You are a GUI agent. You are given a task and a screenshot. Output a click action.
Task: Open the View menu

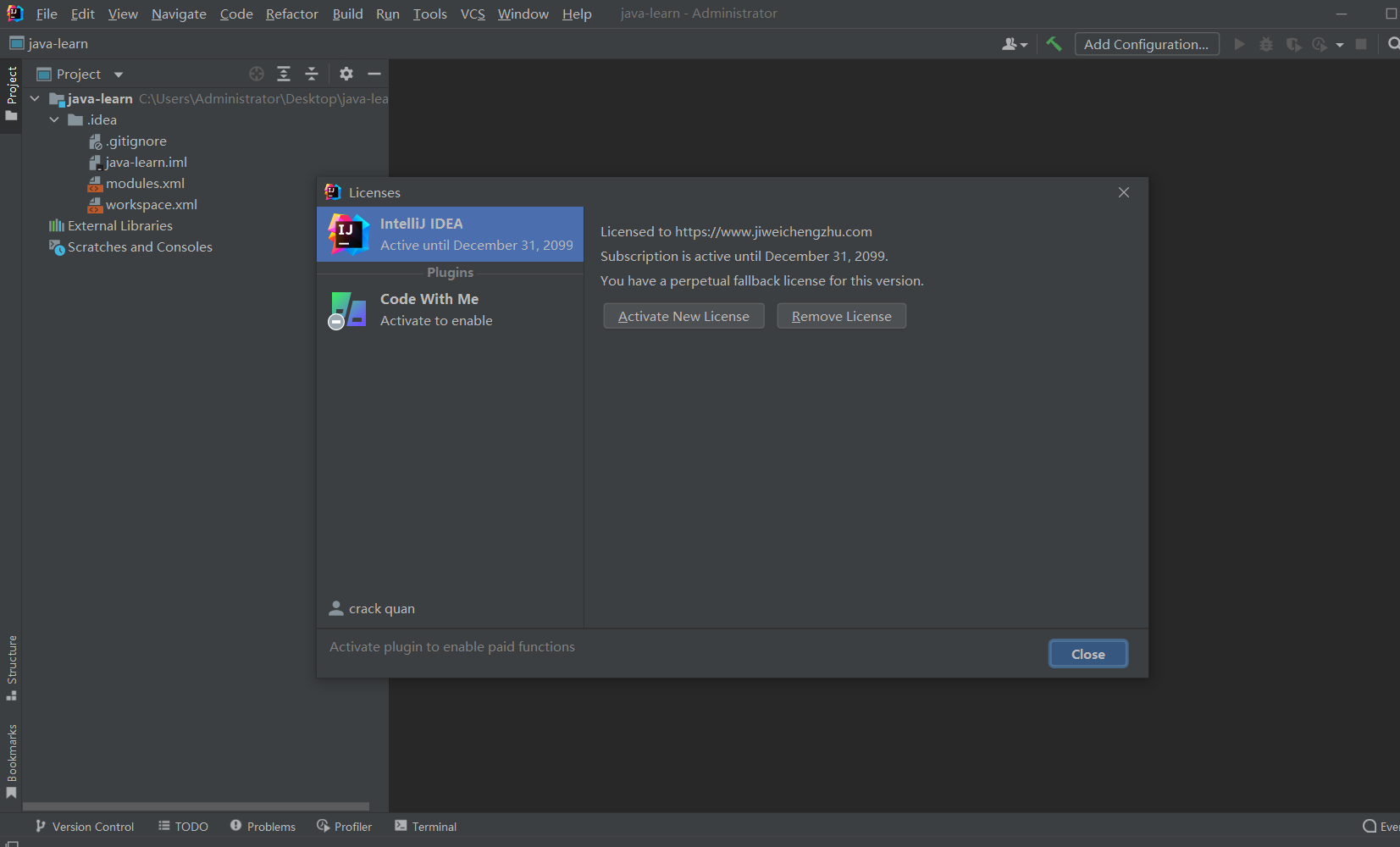(x=123, y=14)
